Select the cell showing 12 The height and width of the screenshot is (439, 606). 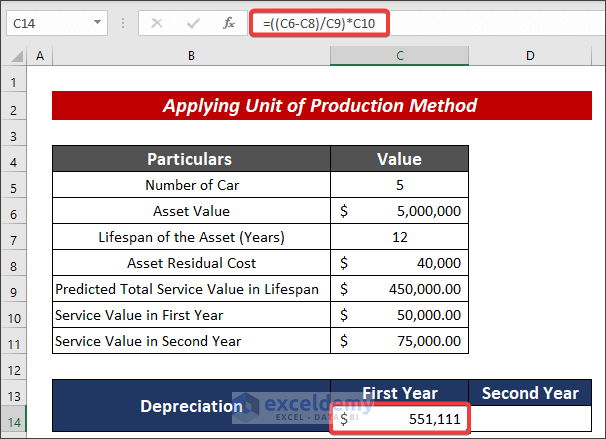click(x=399, y=237)
